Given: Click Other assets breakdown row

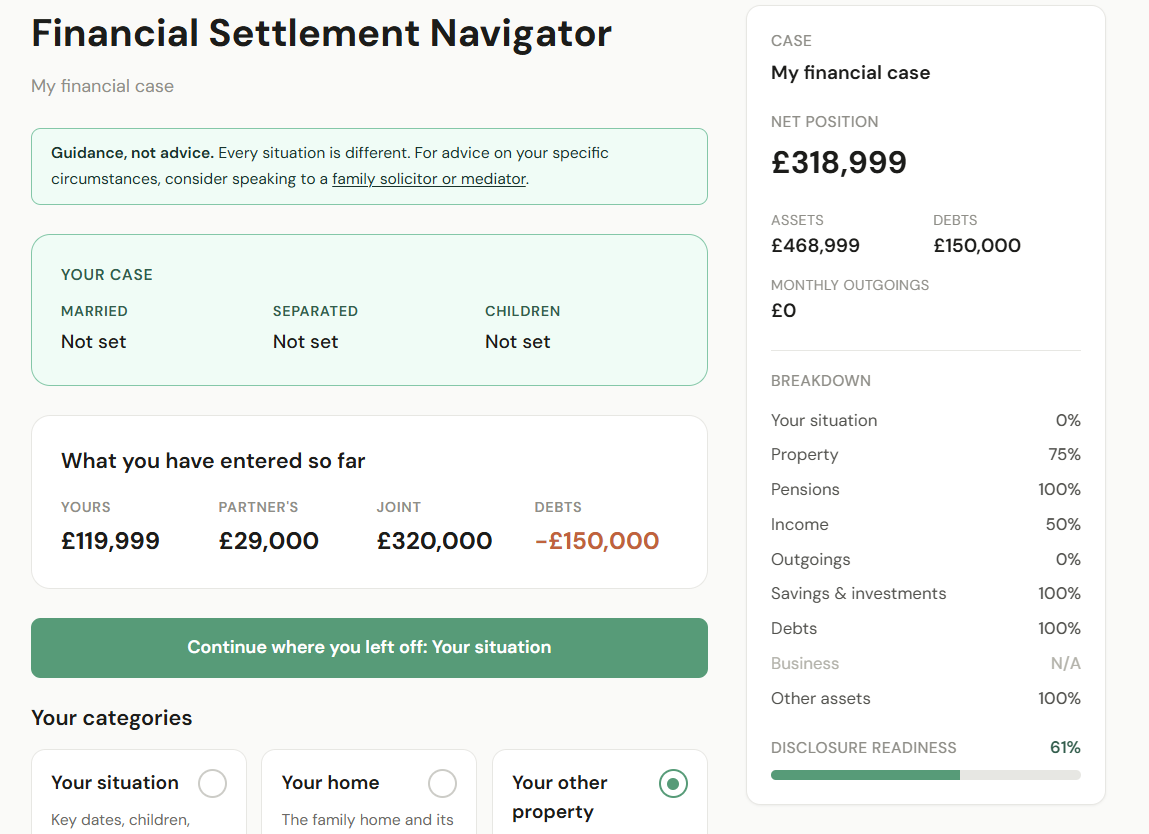Looking at the screenshot, I should [x=925, y=699].
